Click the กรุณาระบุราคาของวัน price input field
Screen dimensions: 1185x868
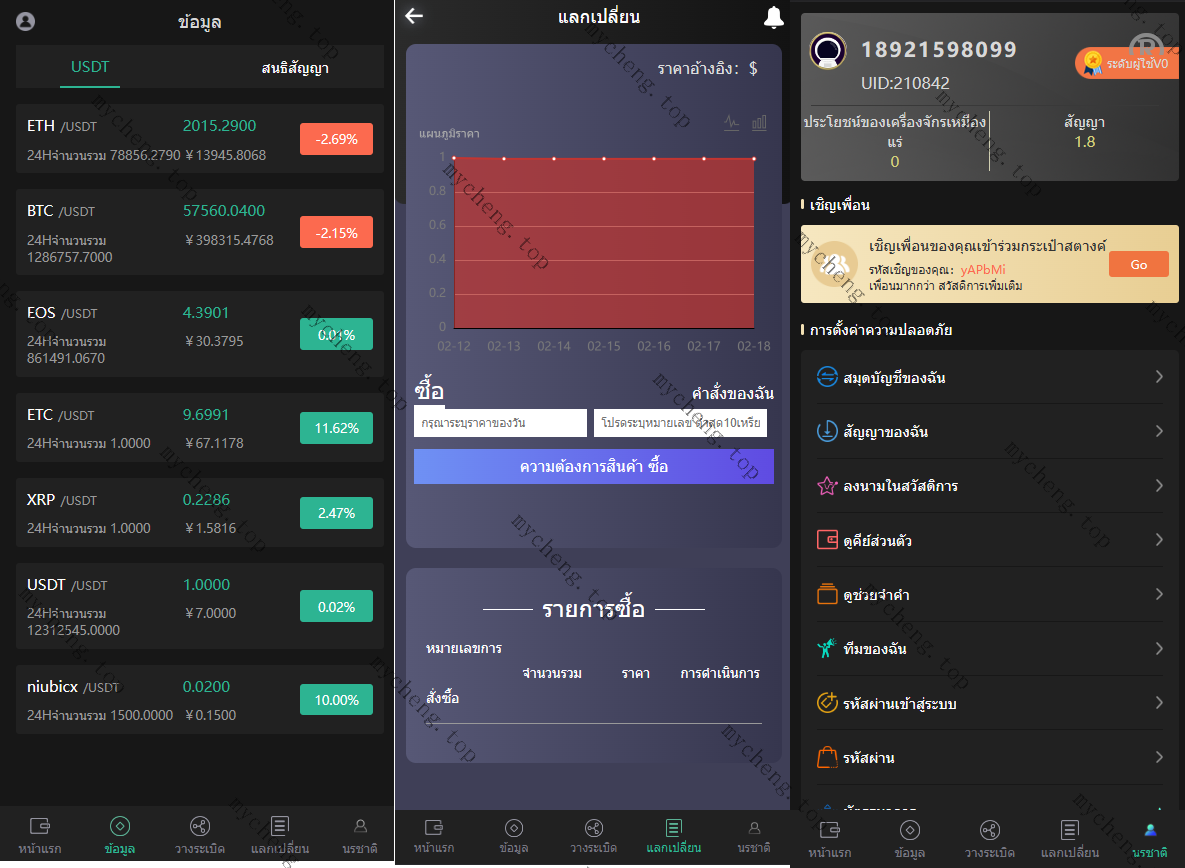500,423
